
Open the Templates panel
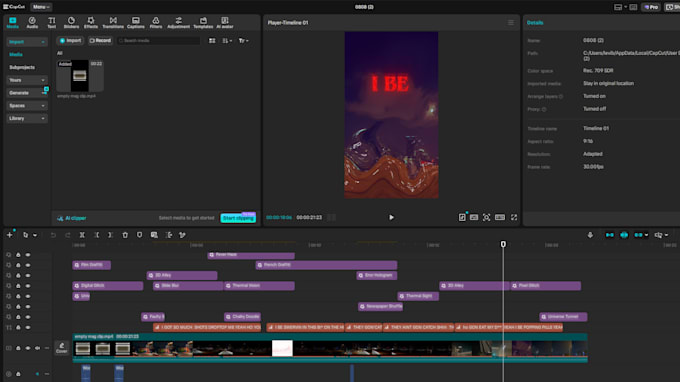203,23
